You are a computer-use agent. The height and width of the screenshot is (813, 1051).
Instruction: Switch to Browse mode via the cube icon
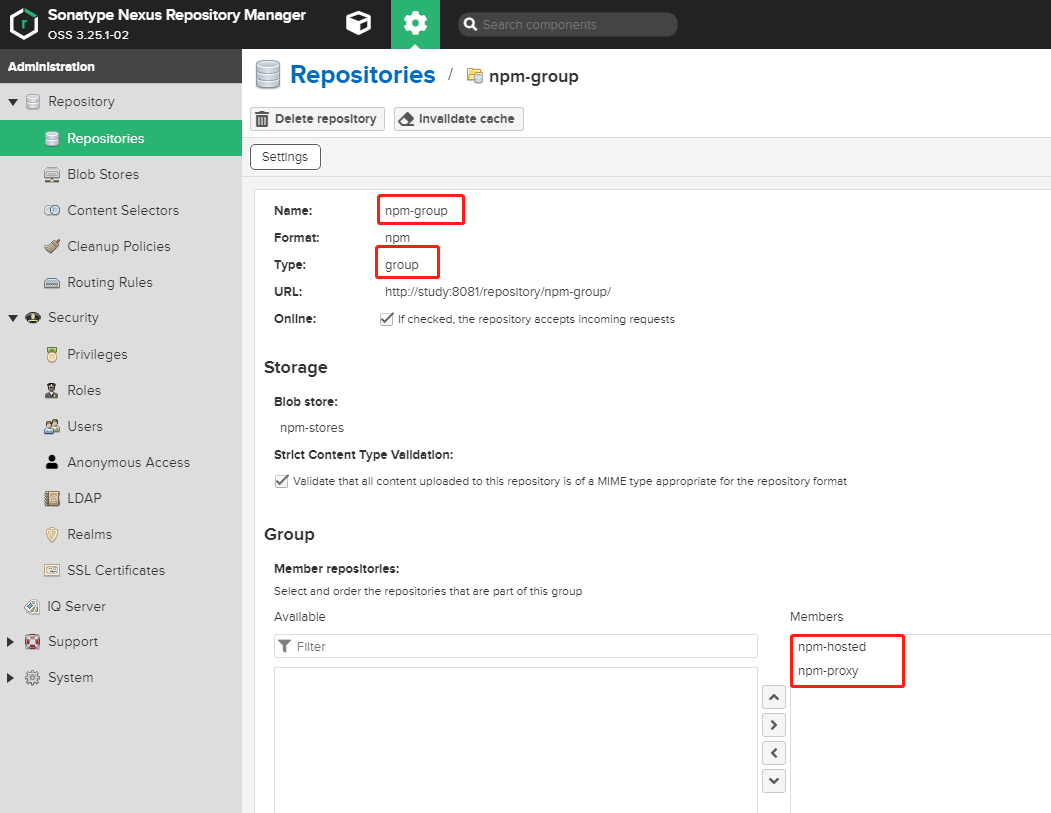pyautogui.click(x=358, y=24)
